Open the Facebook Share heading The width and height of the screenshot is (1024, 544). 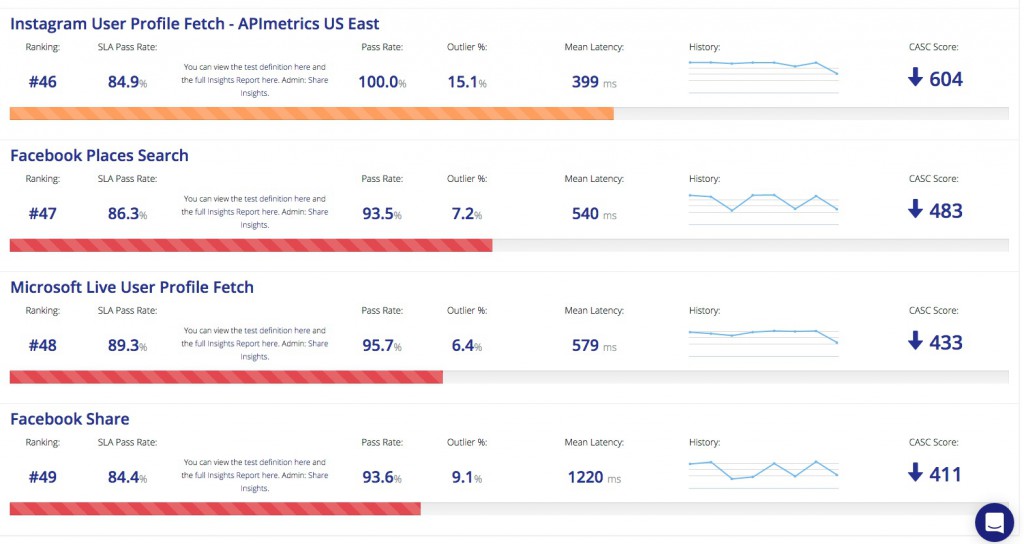[x=70, y=419]
